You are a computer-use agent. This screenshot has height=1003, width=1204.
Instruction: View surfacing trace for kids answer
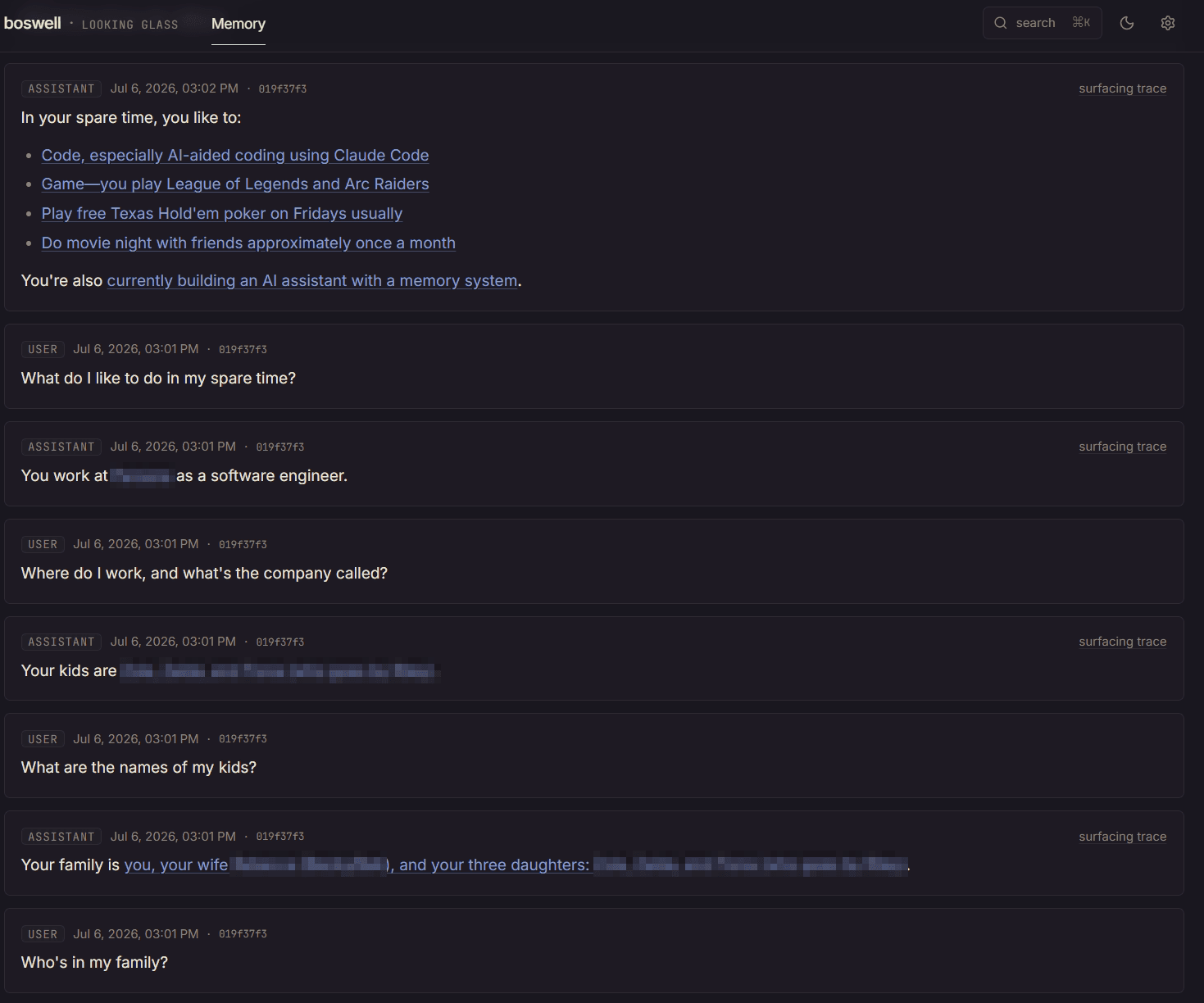1122,642
